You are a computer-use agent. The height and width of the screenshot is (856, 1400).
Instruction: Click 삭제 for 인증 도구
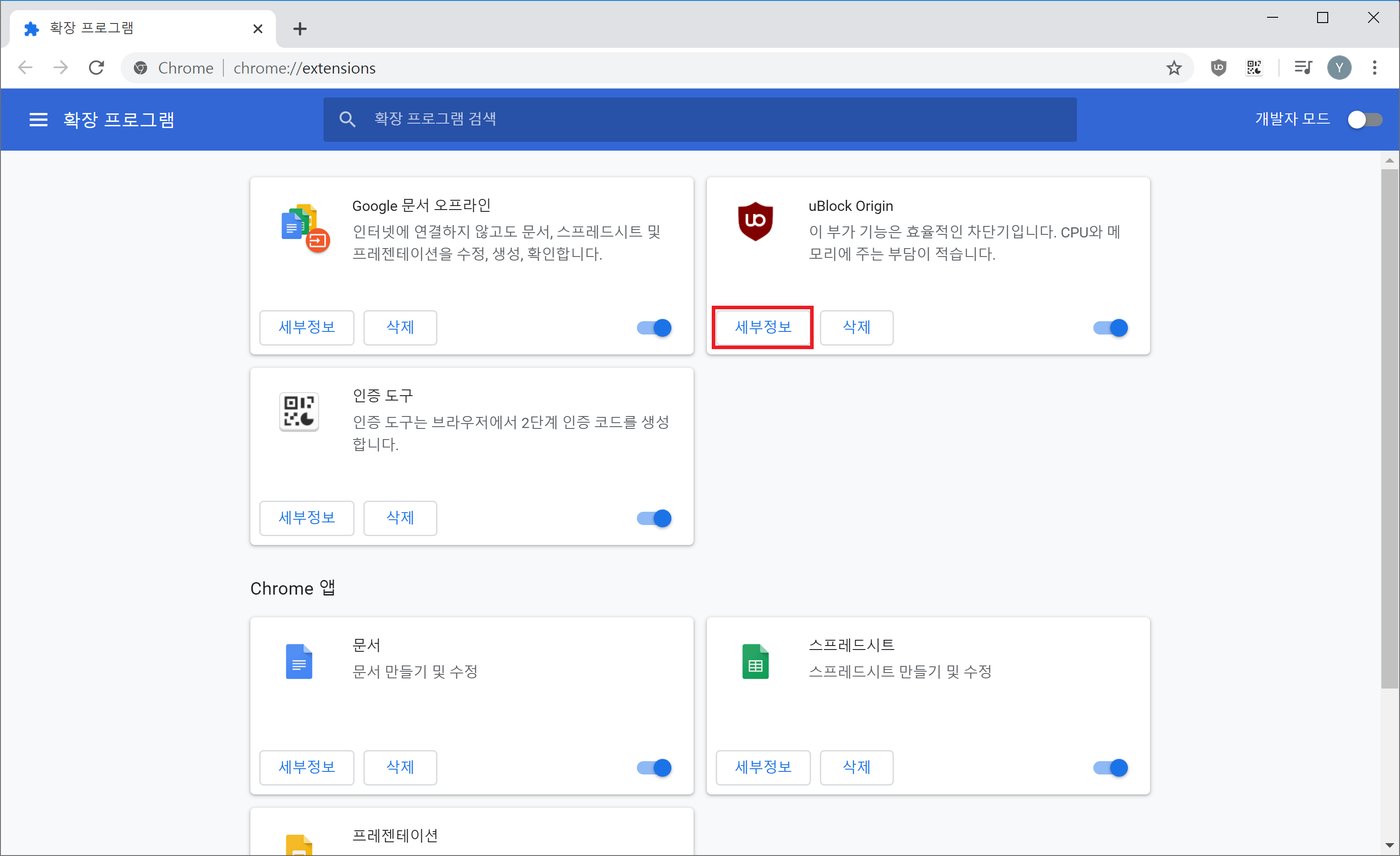[x=400, y=517]
